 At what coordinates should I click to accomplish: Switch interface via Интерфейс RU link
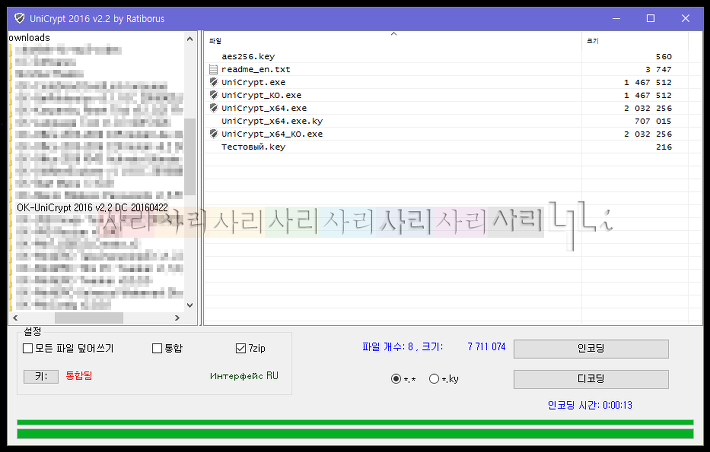point(245,376)
